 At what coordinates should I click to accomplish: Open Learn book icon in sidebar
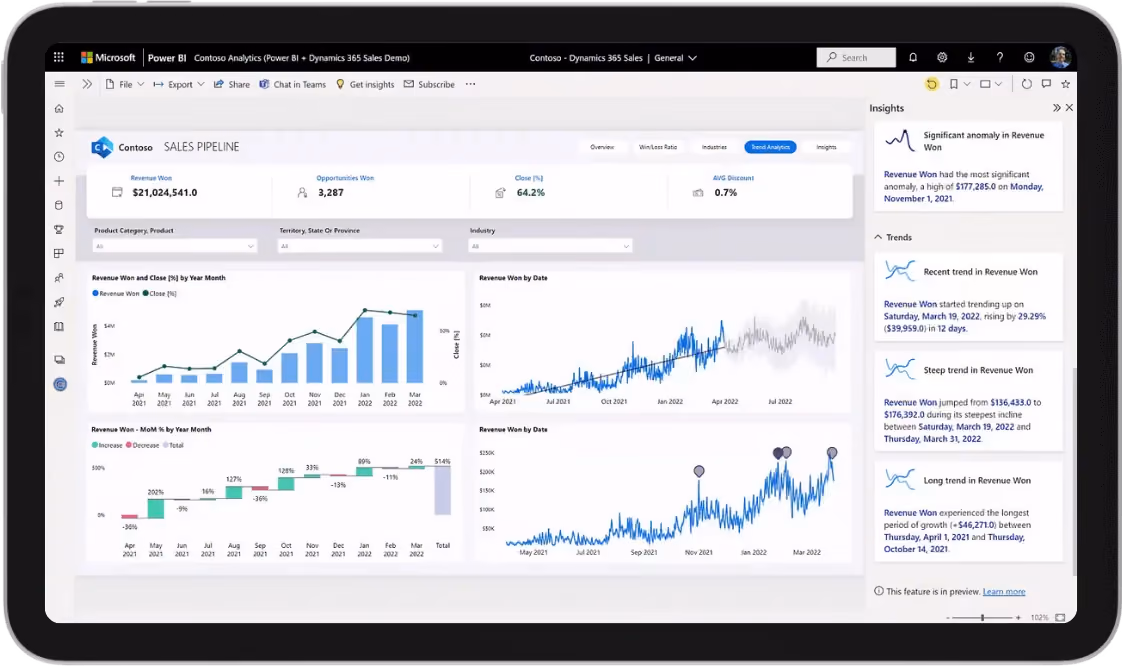[59, 326]
